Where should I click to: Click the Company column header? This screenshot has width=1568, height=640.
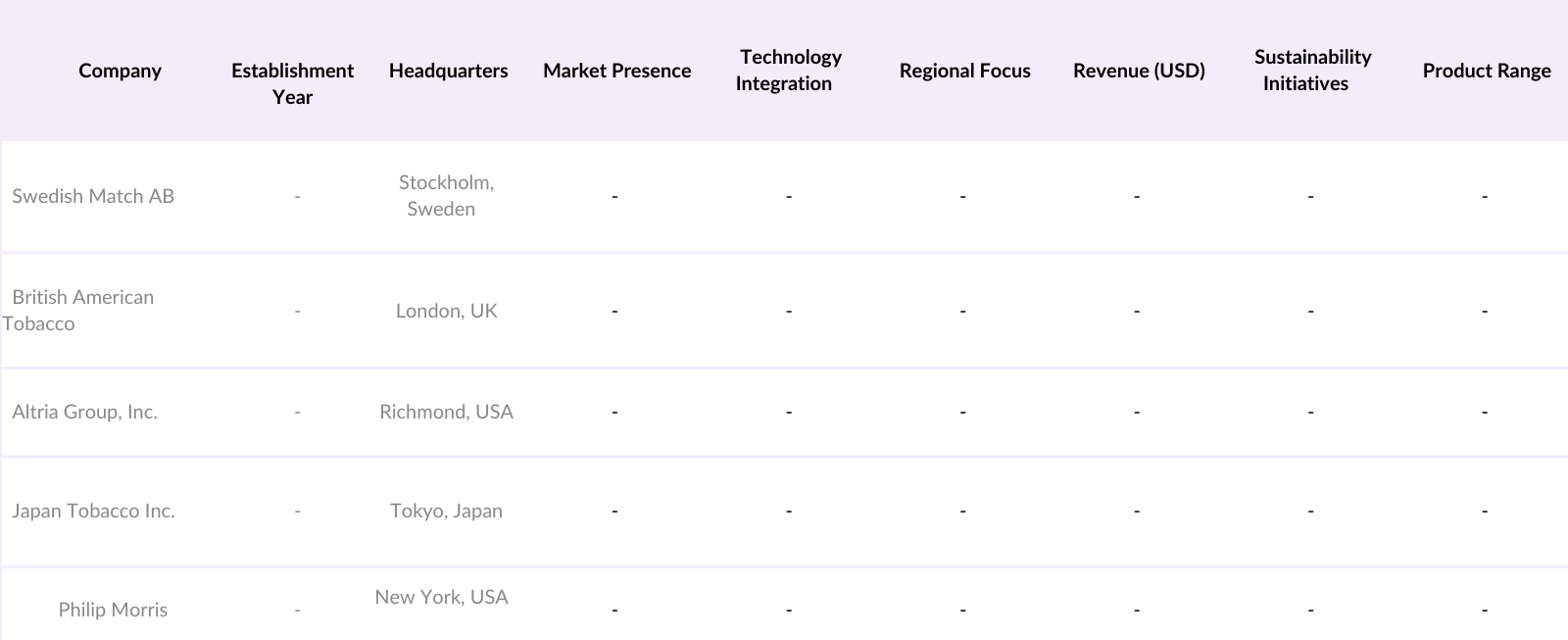coord(120,71)
